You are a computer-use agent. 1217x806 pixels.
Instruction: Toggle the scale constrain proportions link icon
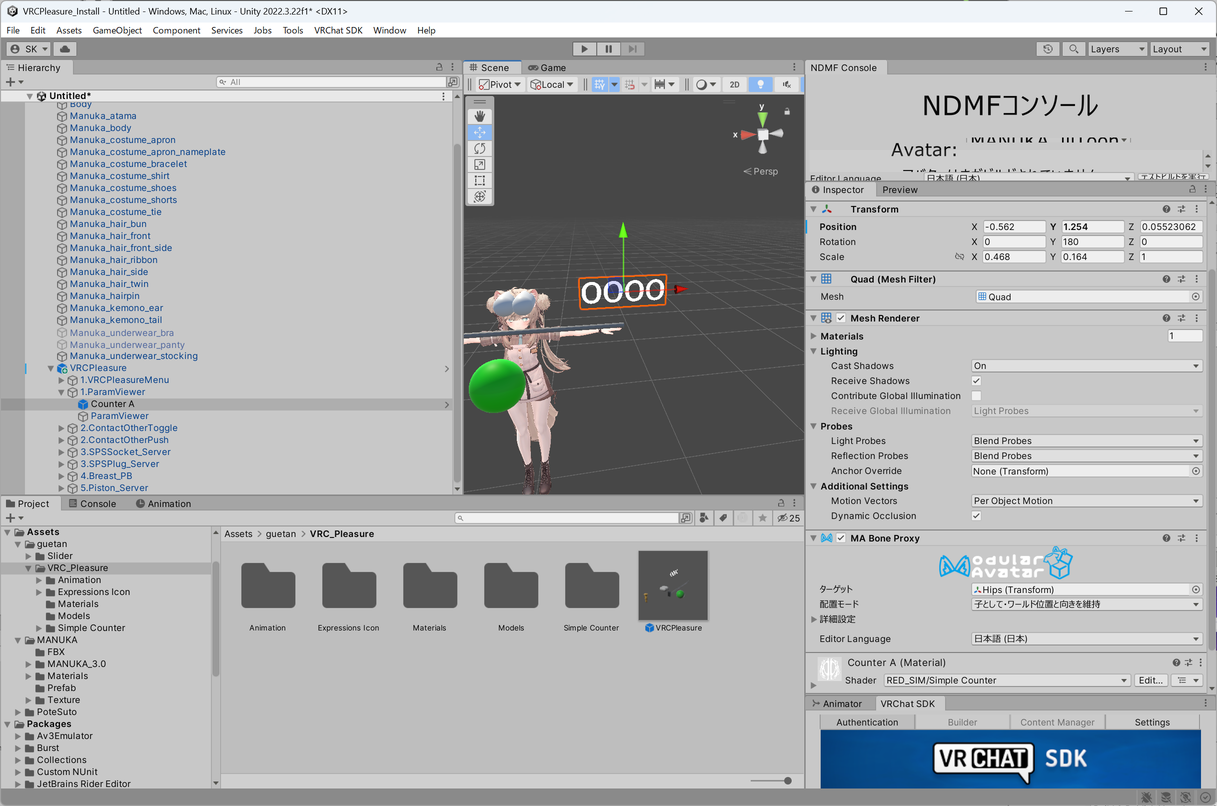tap(959, 257)
